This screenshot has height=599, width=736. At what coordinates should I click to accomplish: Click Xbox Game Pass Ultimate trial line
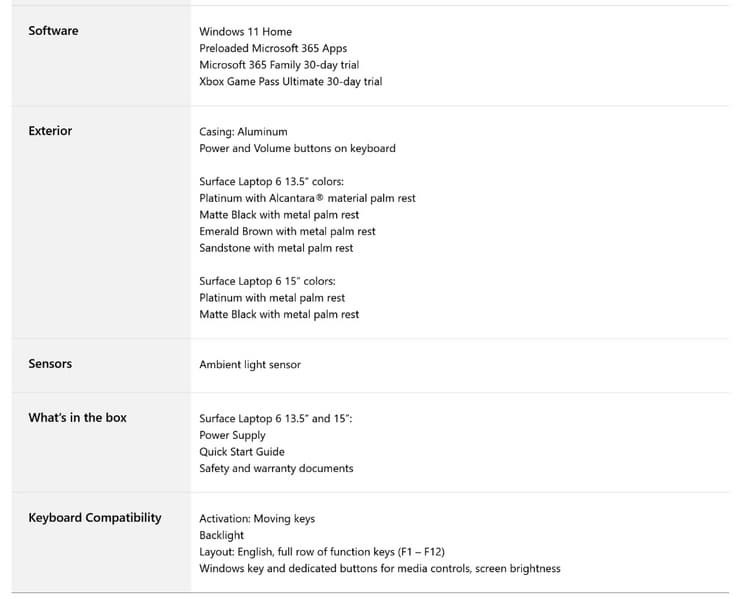point(290,82)
